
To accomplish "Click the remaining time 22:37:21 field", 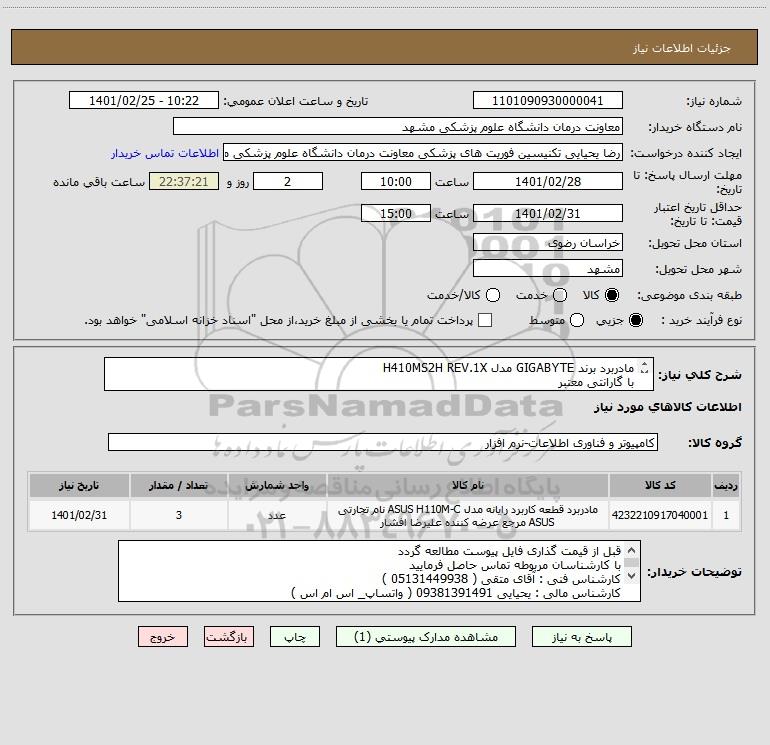I will pos(184,181).
